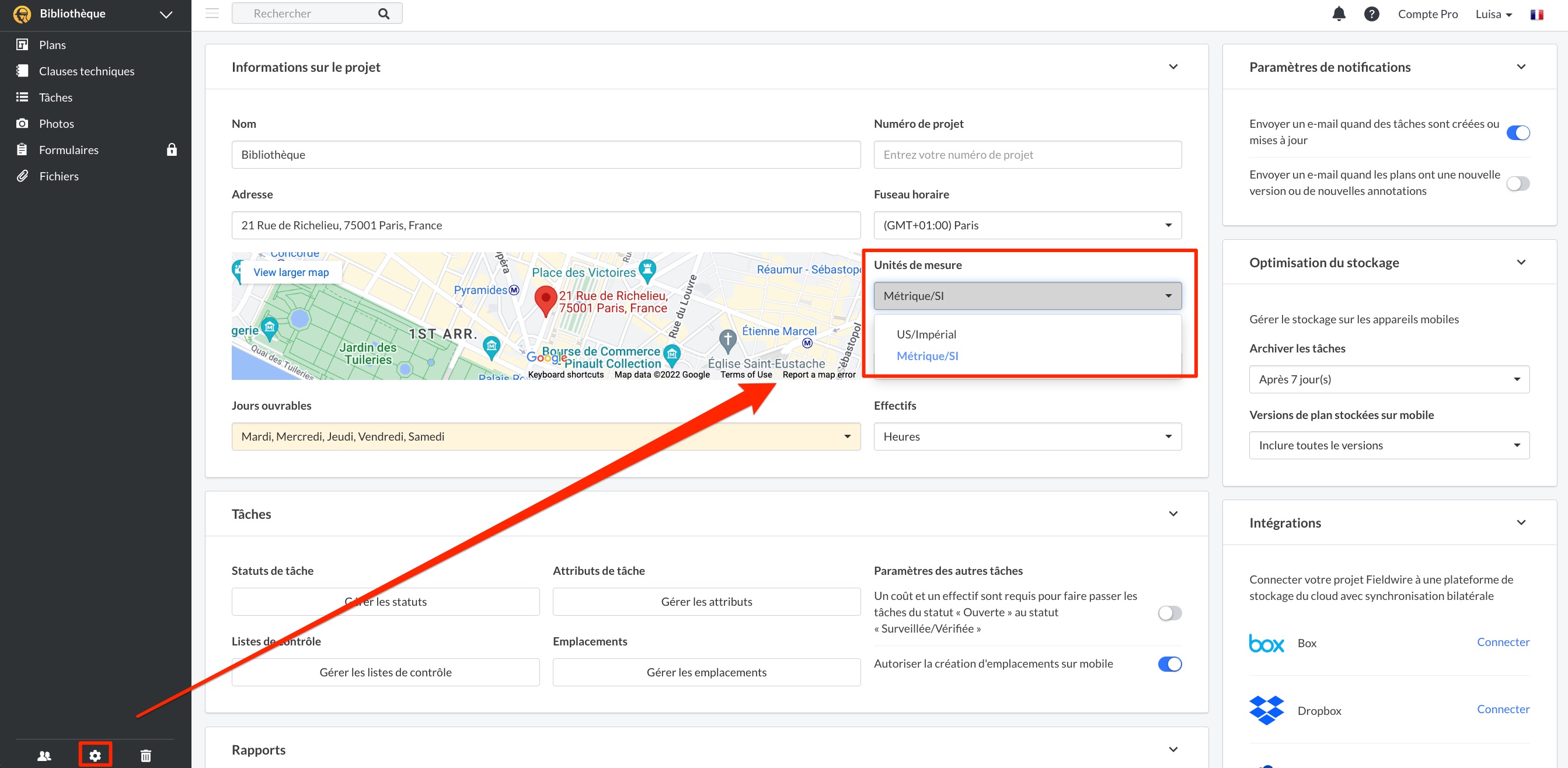Image resolution: width=1568 pixels, height=768 pixels.
Task: Open the help question mark icon
Action: pyautogui.click(x=1371, y=13)
